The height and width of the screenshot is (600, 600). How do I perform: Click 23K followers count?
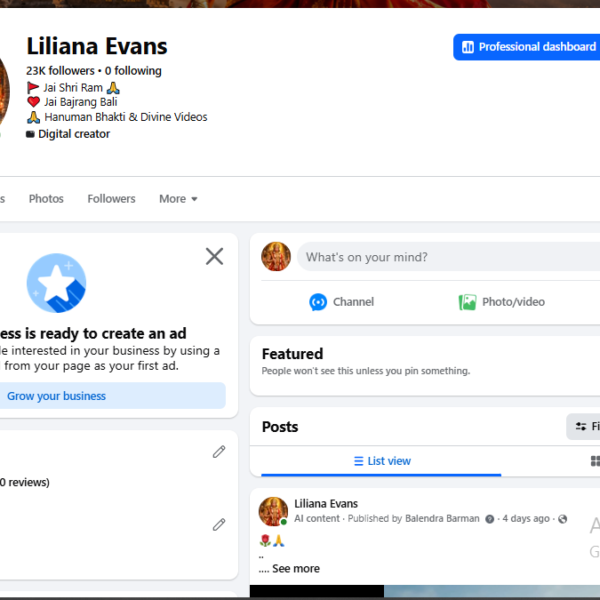(x=60, y=71)
